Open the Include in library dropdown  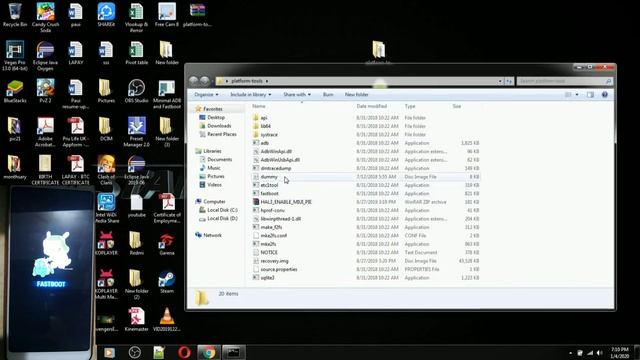[250, 95]
